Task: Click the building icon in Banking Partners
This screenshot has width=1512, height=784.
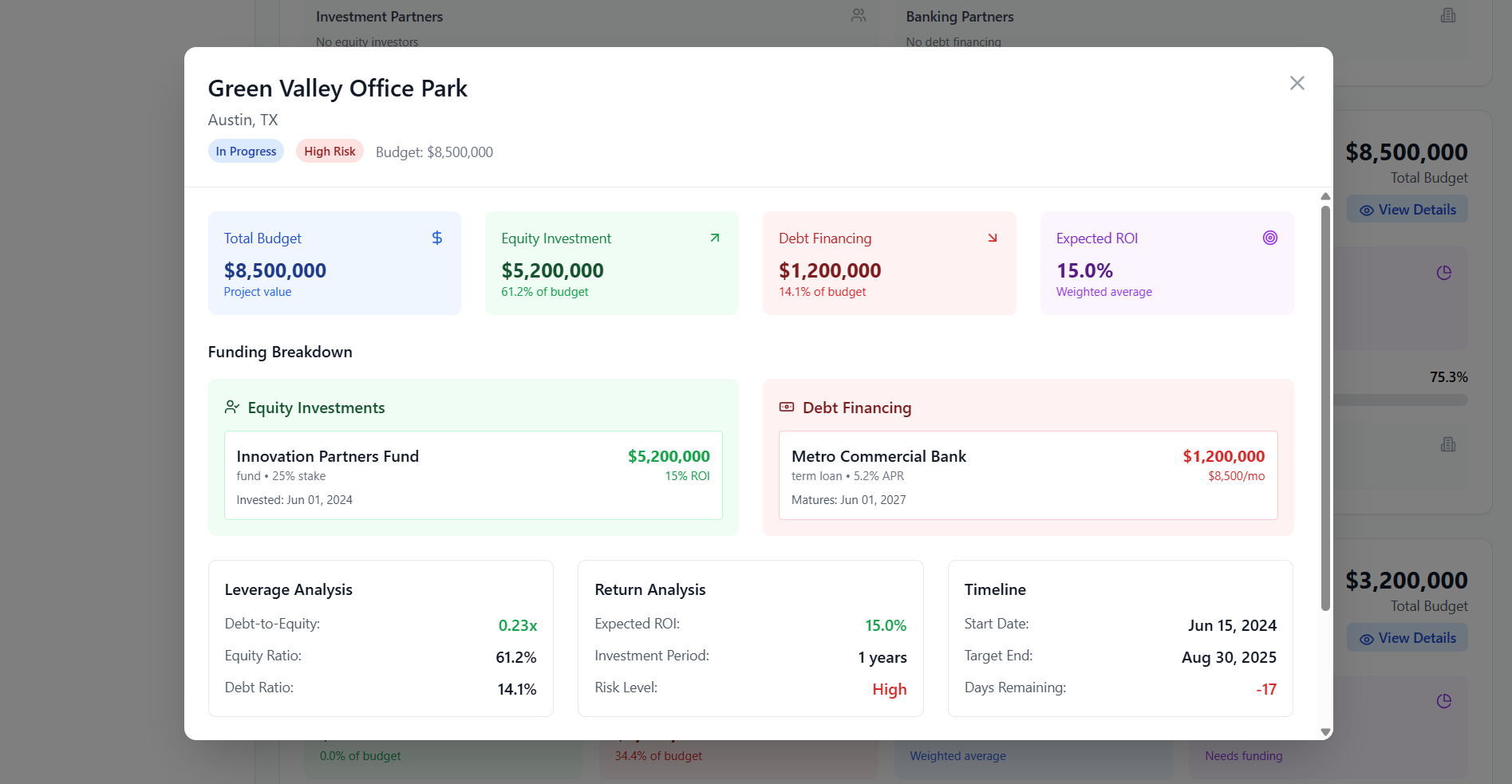Action: coord(1447,16)
